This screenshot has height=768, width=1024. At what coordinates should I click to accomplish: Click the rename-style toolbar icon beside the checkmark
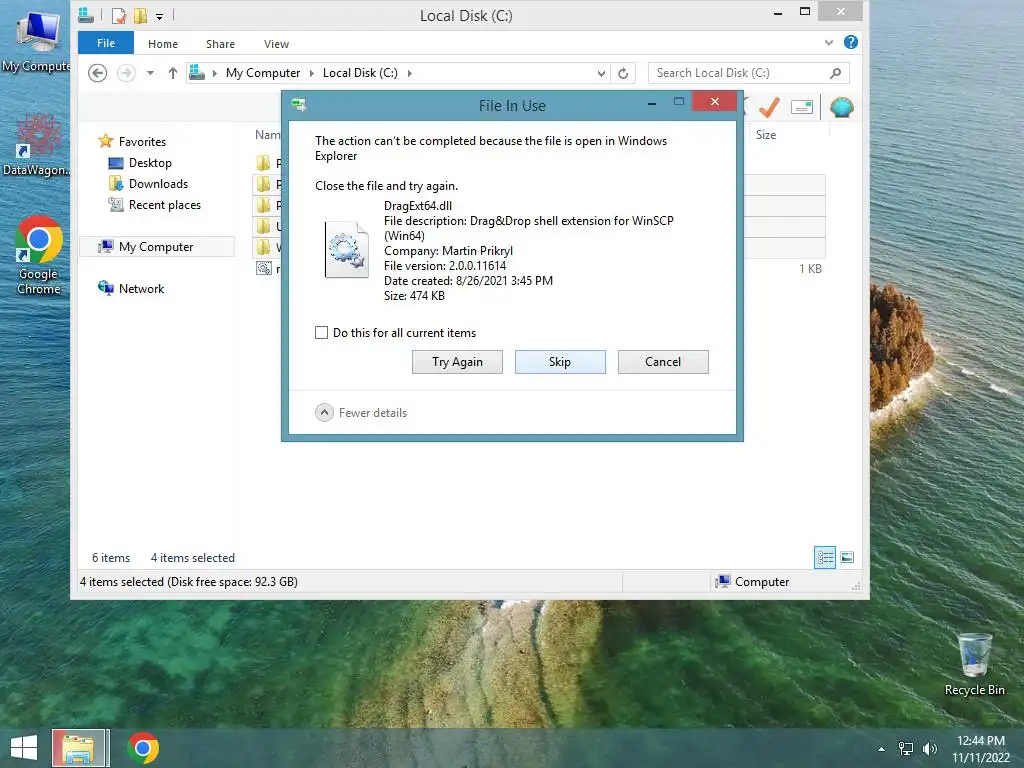[x=801, y=107]
